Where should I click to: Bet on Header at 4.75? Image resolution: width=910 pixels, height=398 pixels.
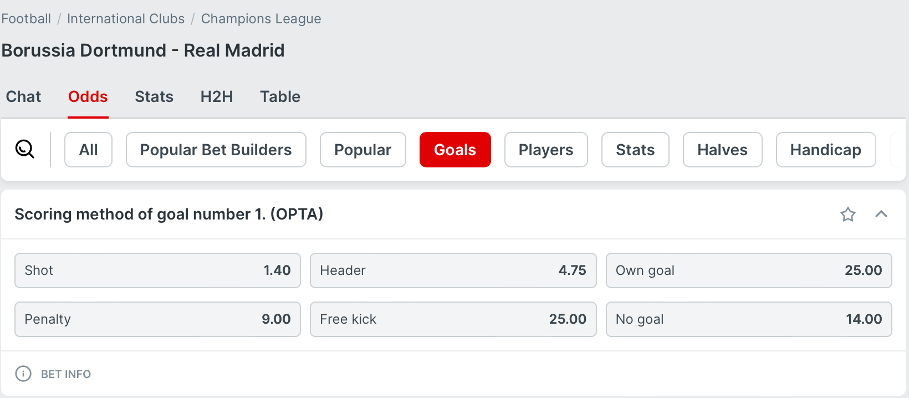click(453, 270)
